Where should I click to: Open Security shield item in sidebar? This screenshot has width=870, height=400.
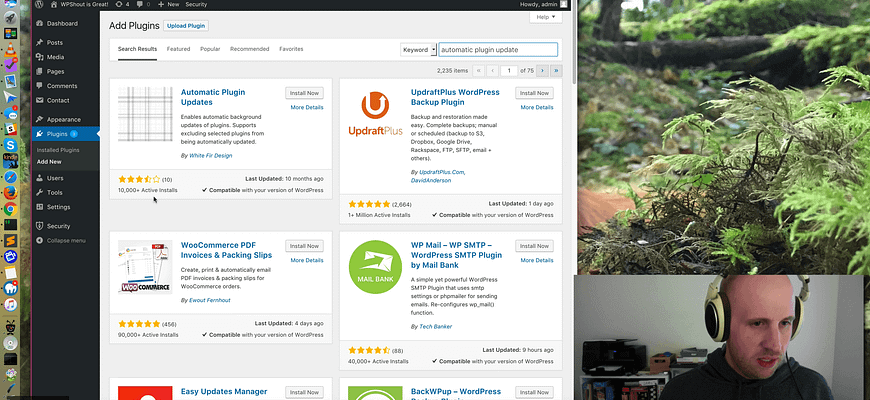pyautogui.click(x=58, y=226)
